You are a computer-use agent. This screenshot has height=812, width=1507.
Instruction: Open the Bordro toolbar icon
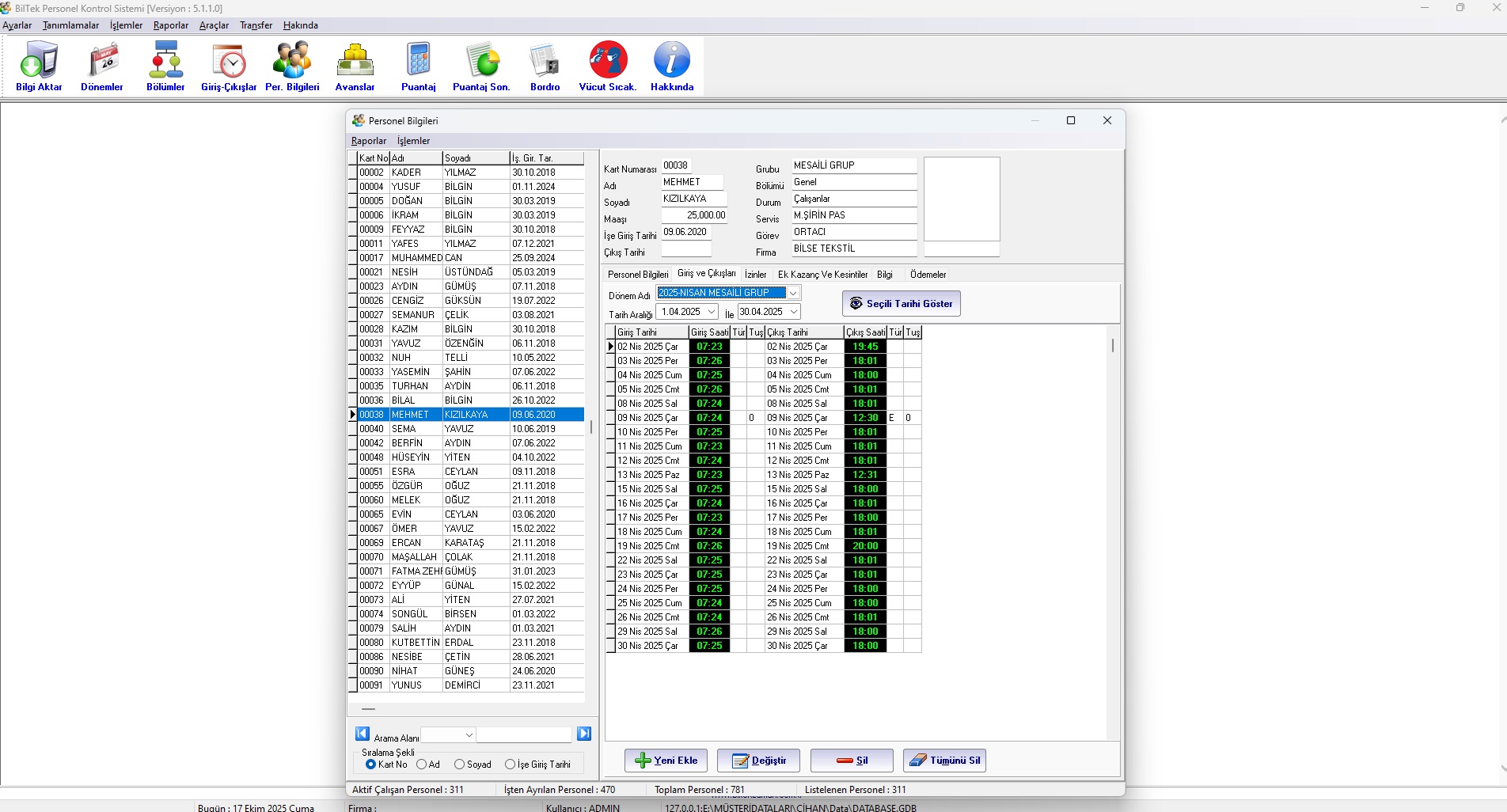click(545, 66)
